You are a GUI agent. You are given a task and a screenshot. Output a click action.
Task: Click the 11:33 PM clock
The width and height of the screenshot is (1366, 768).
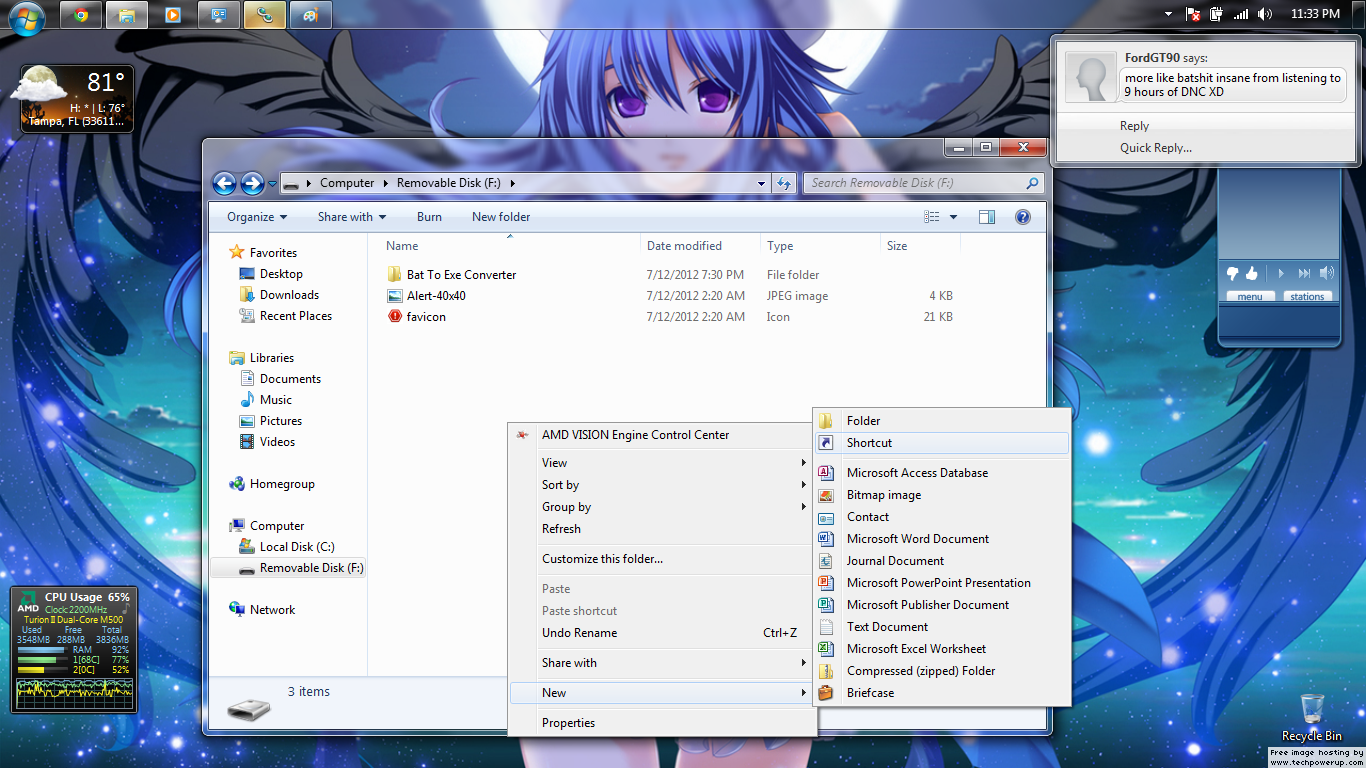pos(1315,14)
